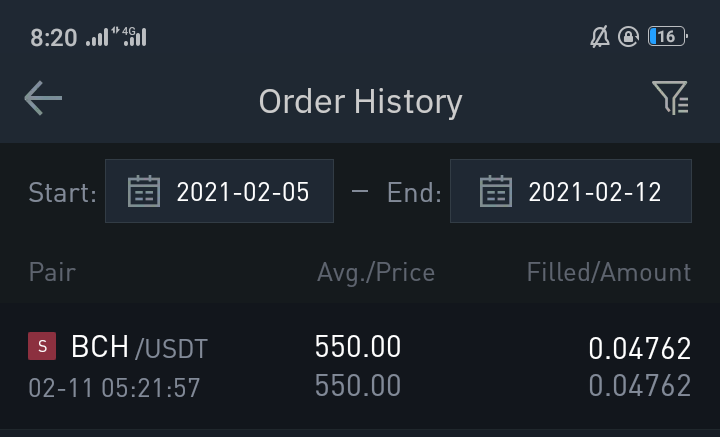Select the Avg./Price column header
The height and width of the screenshot is (437, 720).
click(x=376, y=273)
